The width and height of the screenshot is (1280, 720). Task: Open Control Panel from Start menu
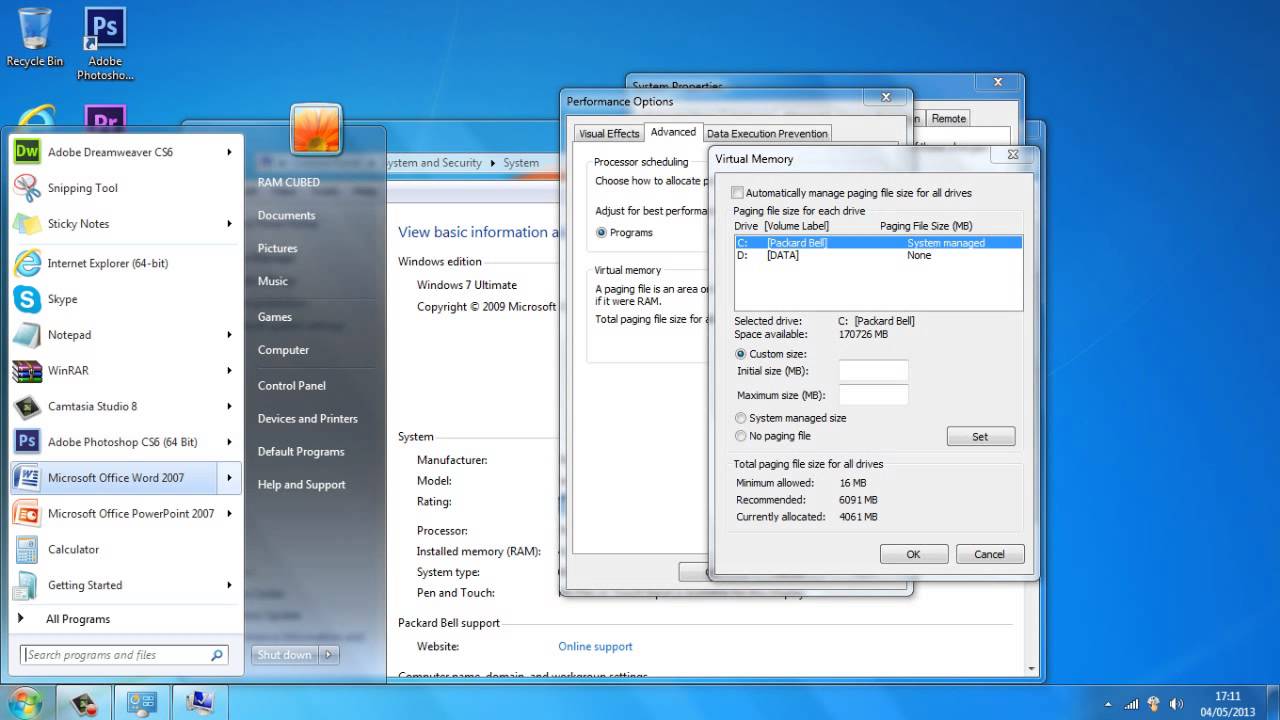point(292,385)
